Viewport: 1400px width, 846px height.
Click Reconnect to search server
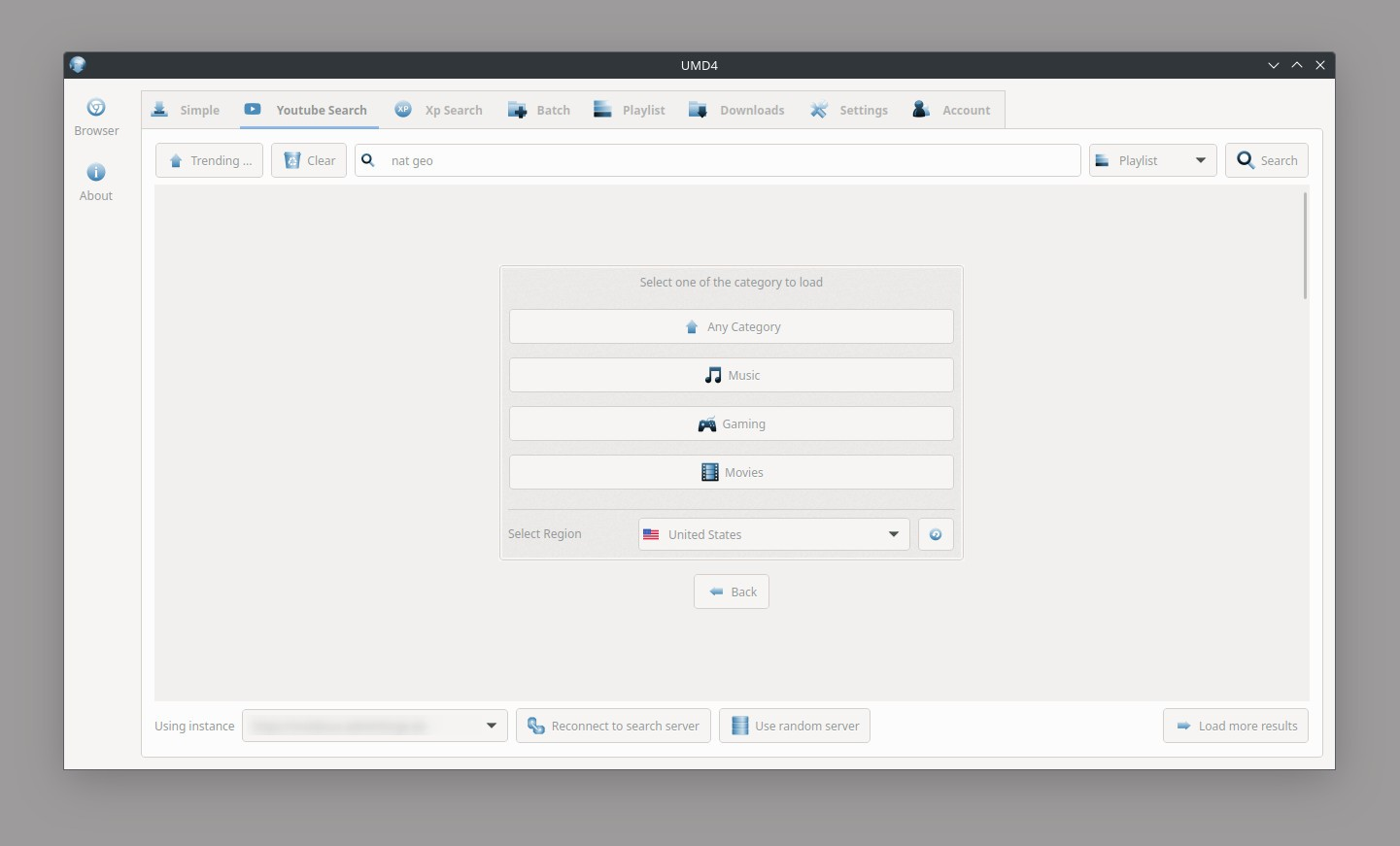point(613,726)
